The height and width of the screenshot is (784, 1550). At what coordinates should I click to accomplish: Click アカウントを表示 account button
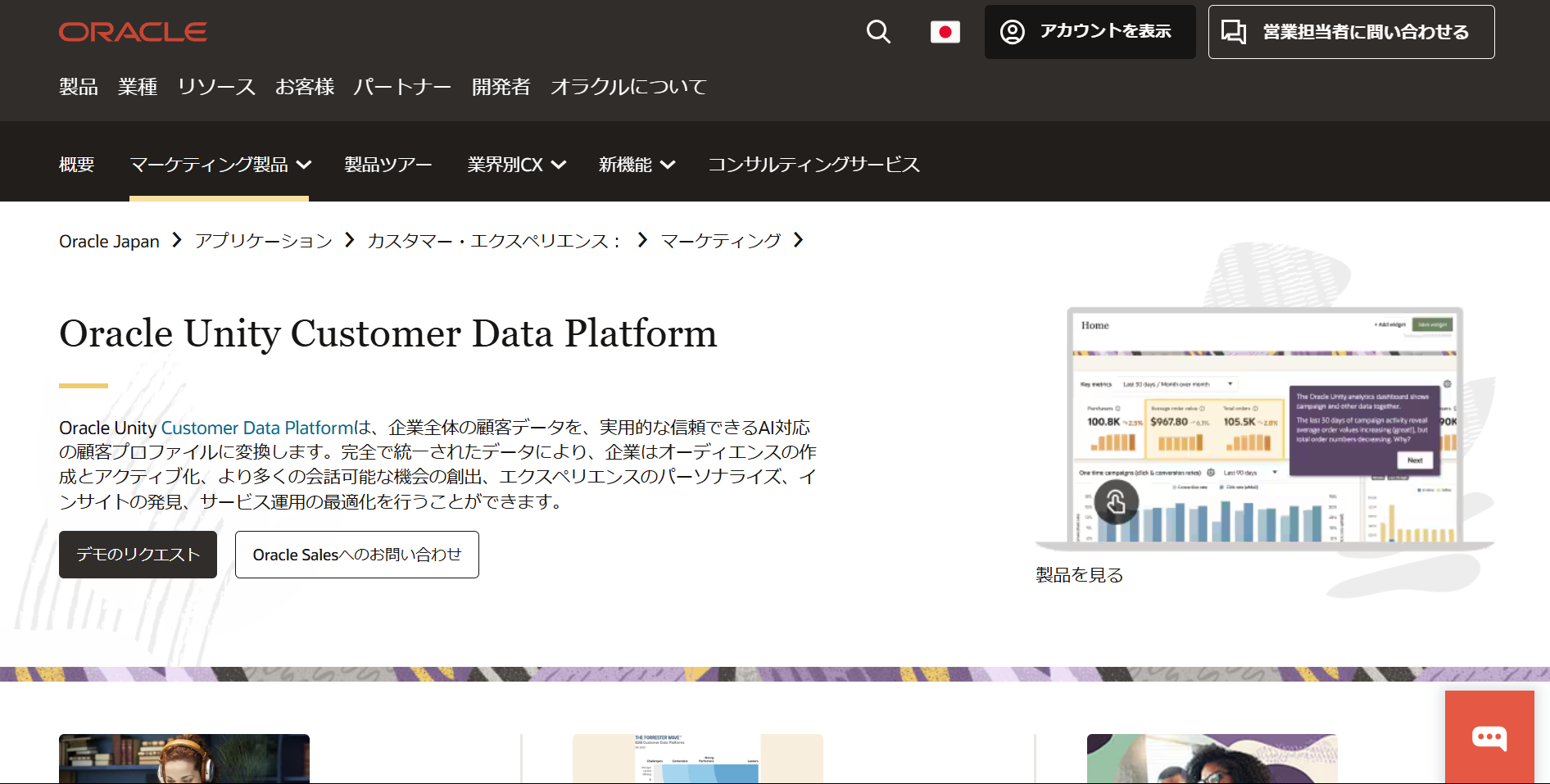pos(1090,32)
